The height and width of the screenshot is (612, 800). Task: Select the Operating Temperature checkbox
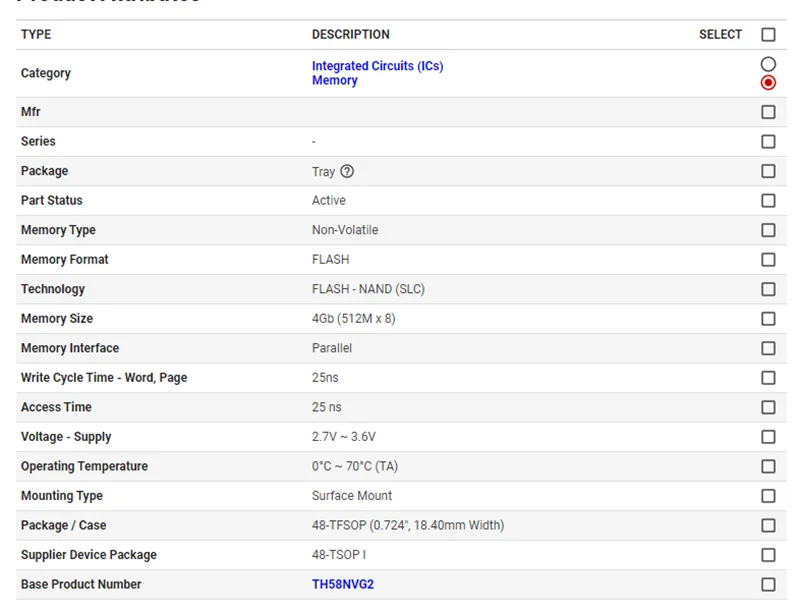point(768,466)
